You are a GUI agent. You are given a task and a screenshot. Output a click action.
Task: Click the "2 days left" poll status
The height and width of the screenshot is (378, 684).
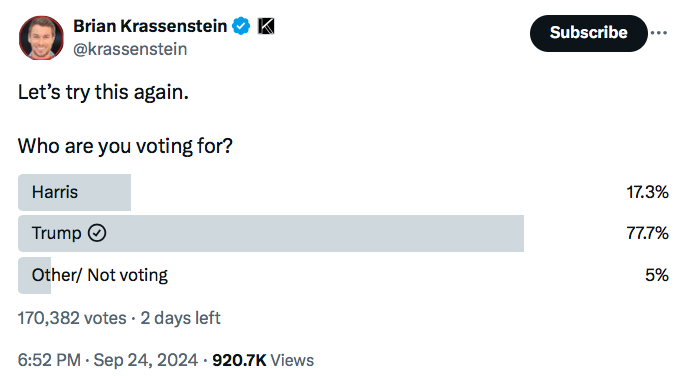point(180,318)
